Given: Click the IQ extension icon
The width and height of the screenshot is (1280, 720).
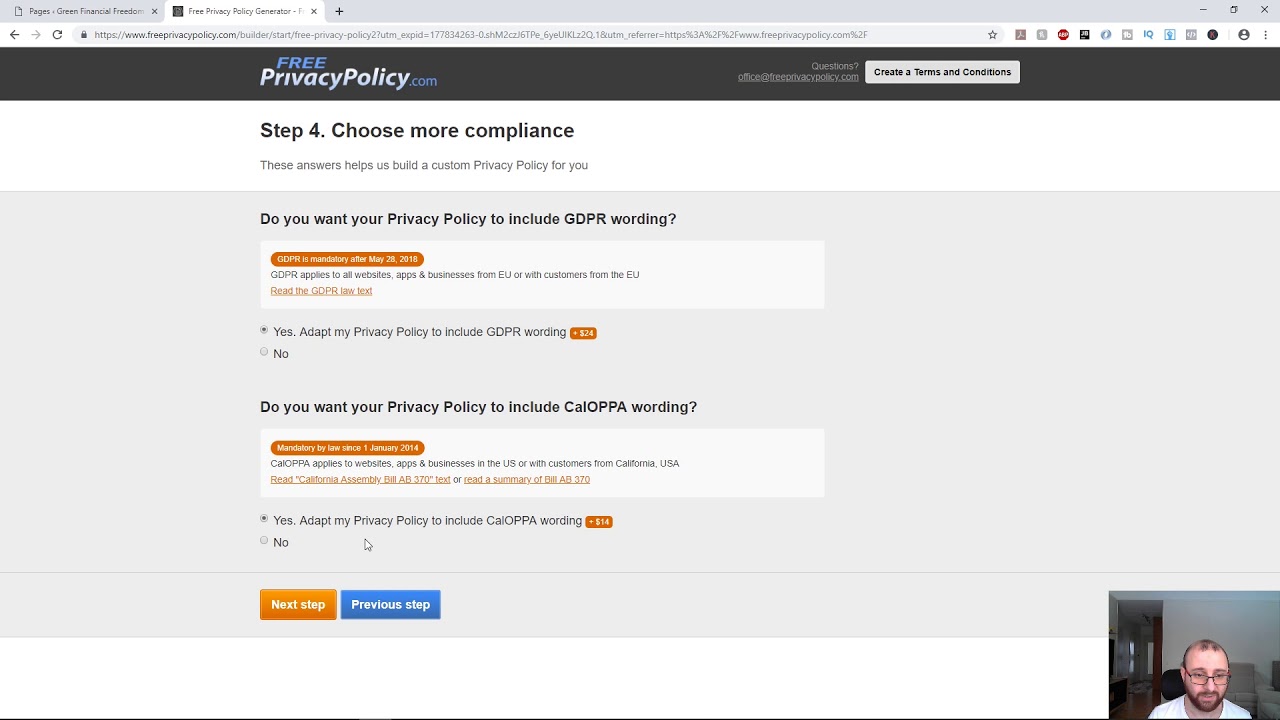Looking at the screenshot, I should point(1148,35).
